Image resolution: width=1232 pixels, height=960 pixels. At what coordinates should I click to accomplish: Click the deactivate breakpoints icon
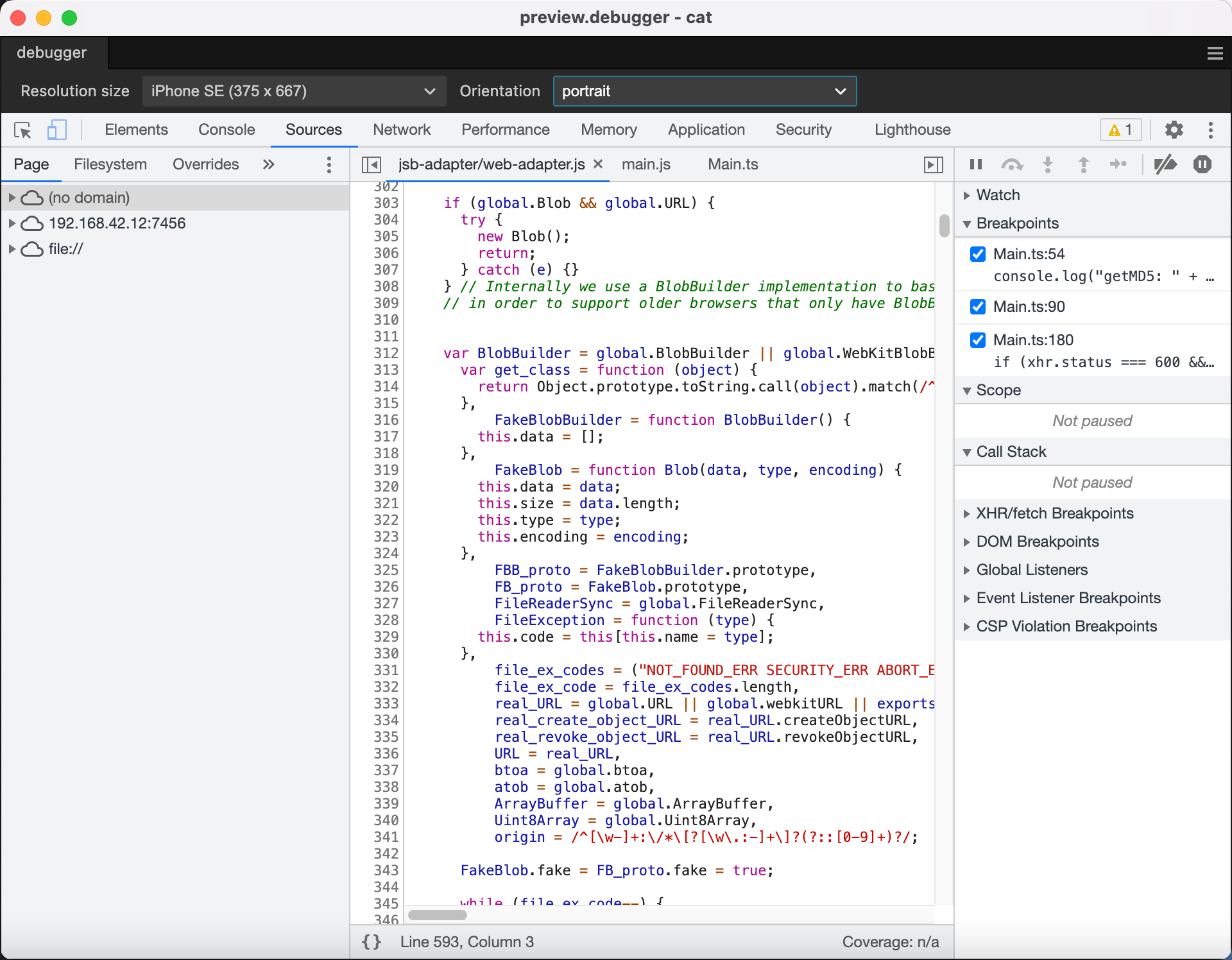point(1165,165)
